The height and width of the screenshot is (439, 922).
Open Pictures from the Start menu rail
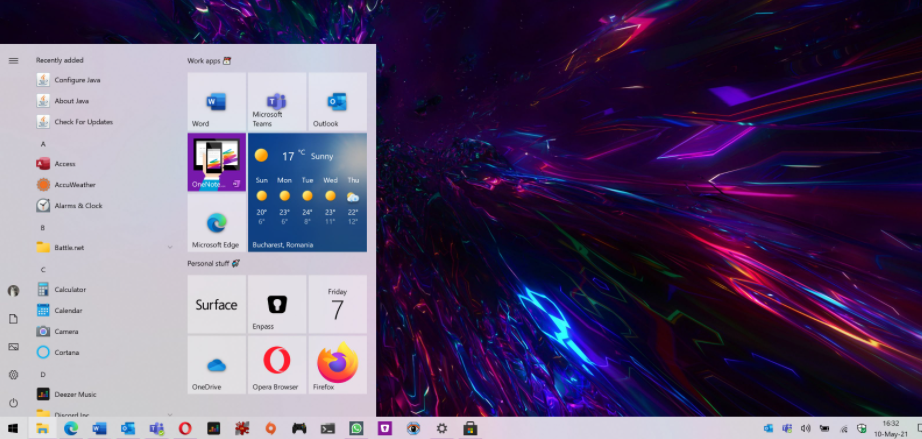click(14, 347)
